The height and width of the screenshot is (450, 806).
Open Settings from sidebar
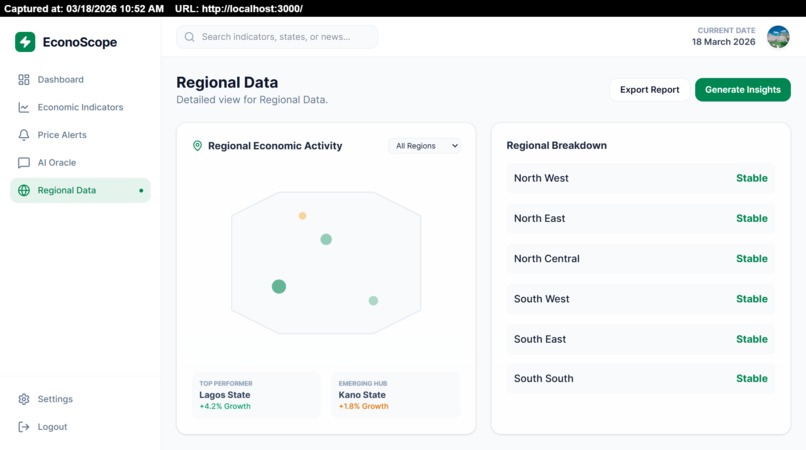tap(80, 399)
